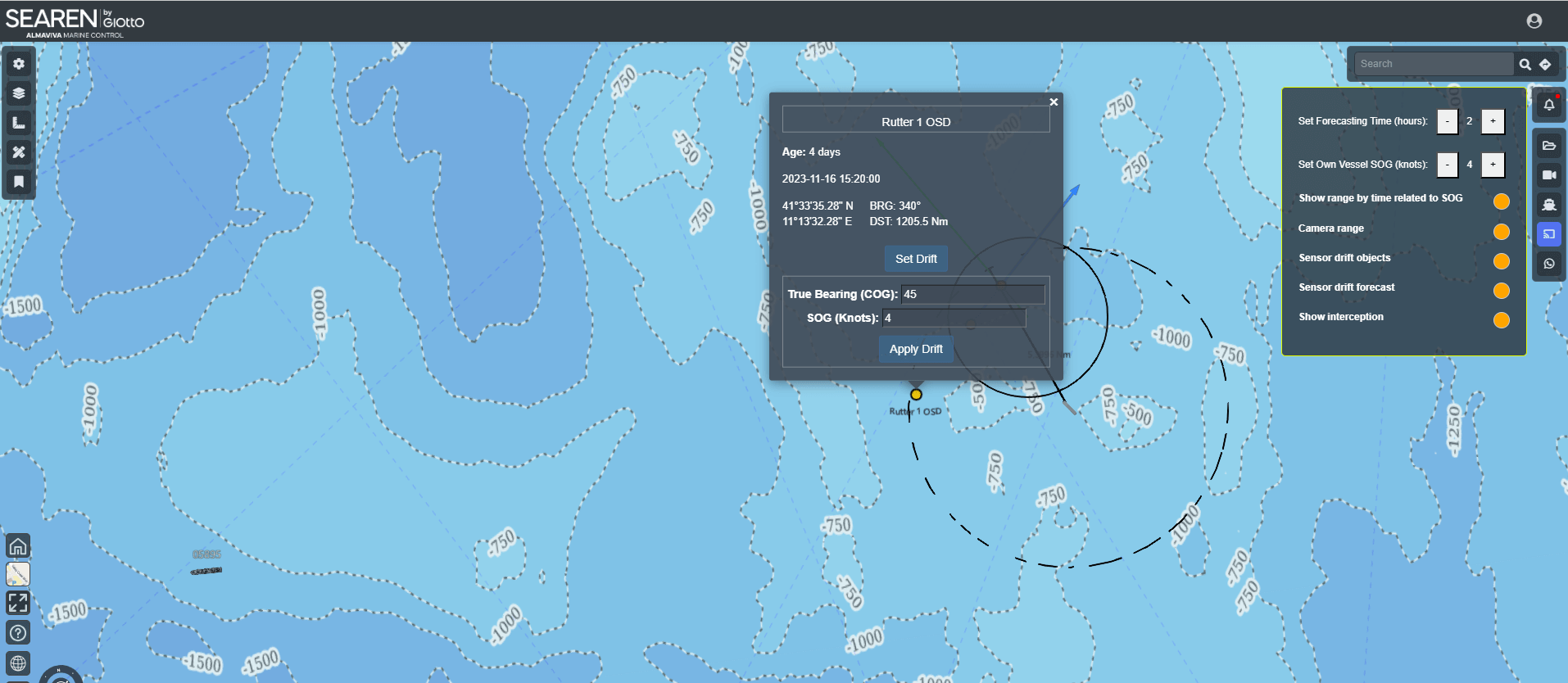This screenshot has height=683, width=1568.
Task: Click the notifications bell icon
Action: tap(1548, 105)
